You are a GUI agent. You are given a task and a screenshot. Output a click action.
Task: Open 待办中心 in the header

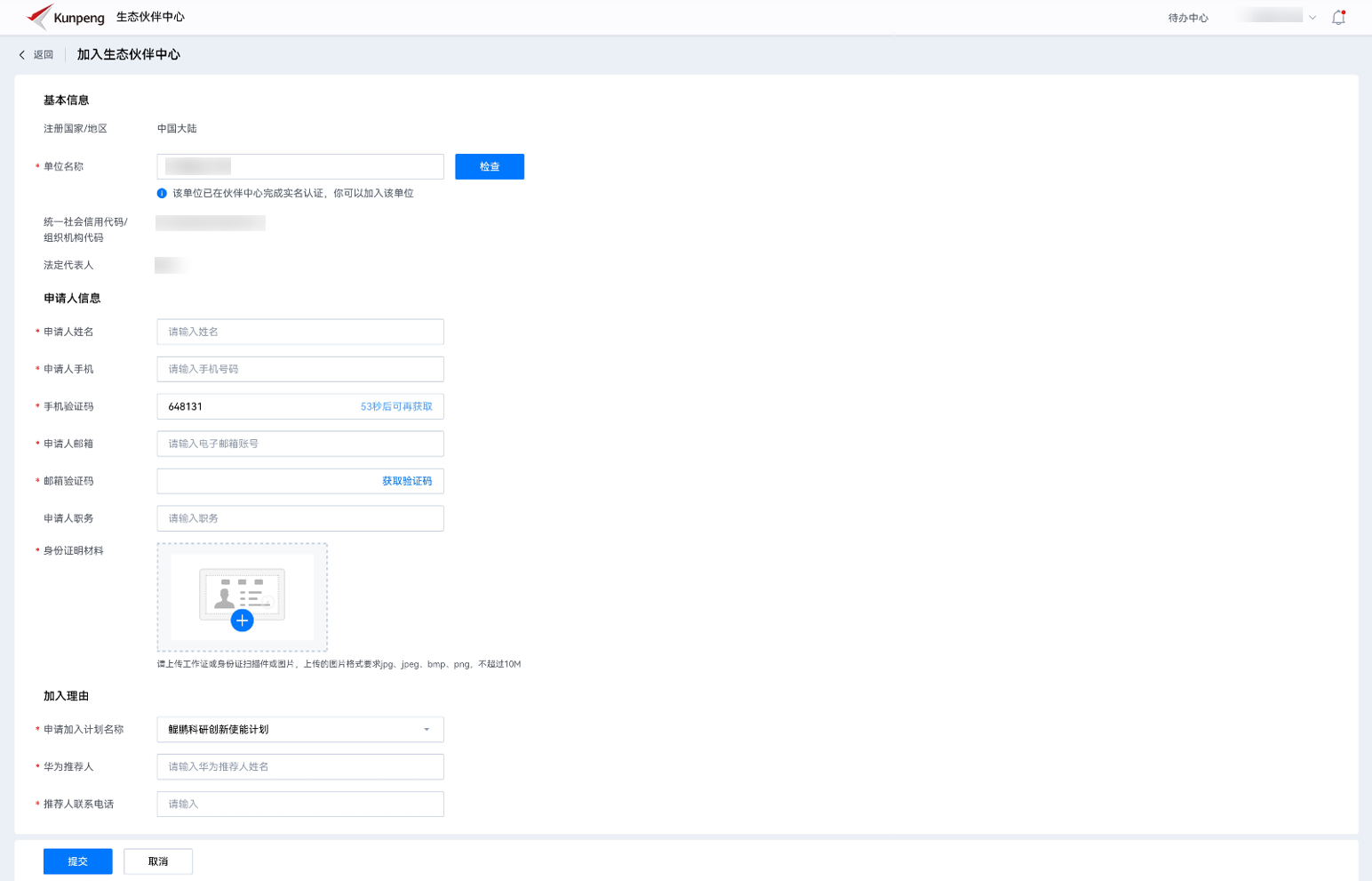pos(1188,18)
